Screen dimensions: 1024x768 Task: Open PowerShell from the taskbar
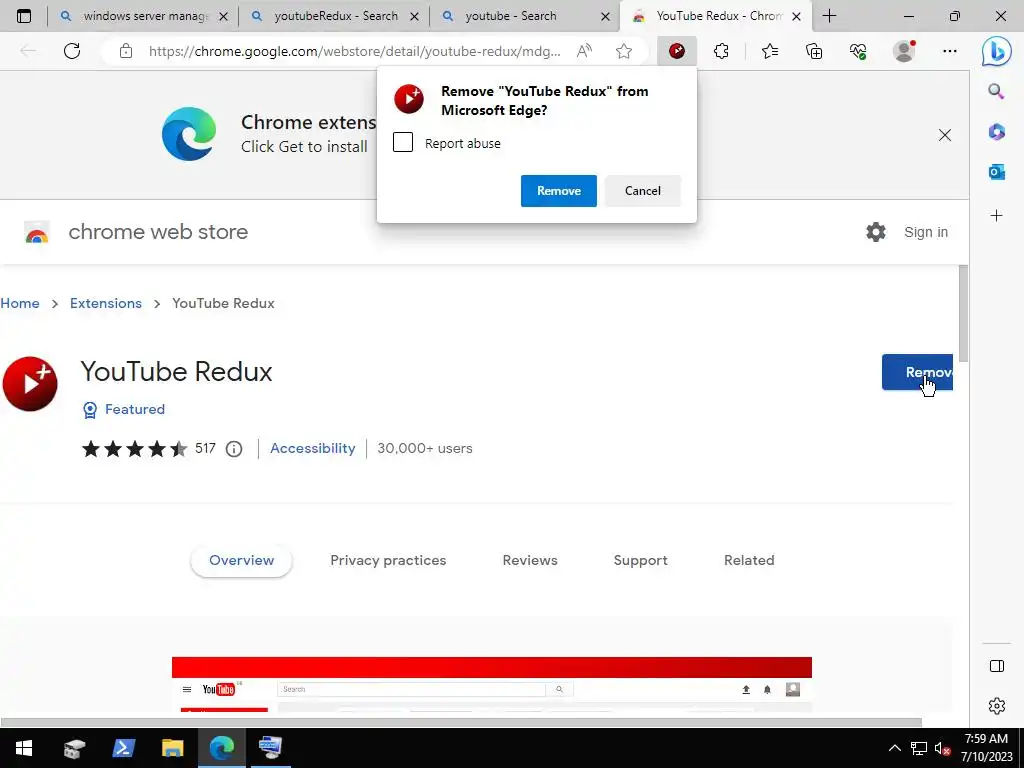tap(123, 748)
